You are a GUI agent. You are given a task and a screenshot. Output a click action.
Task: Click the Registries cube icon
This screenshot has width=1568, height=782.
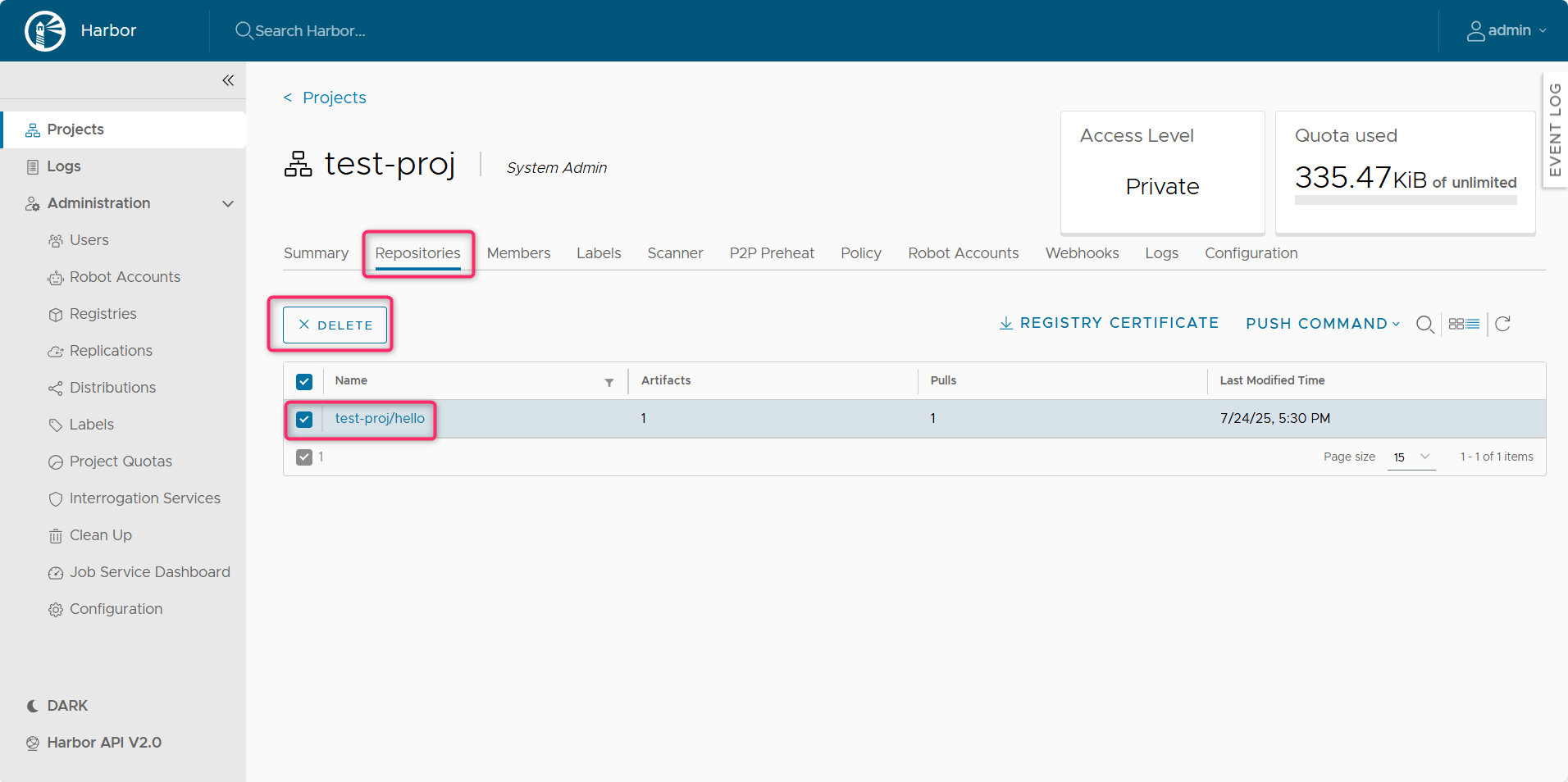click(x=56, y=315)
